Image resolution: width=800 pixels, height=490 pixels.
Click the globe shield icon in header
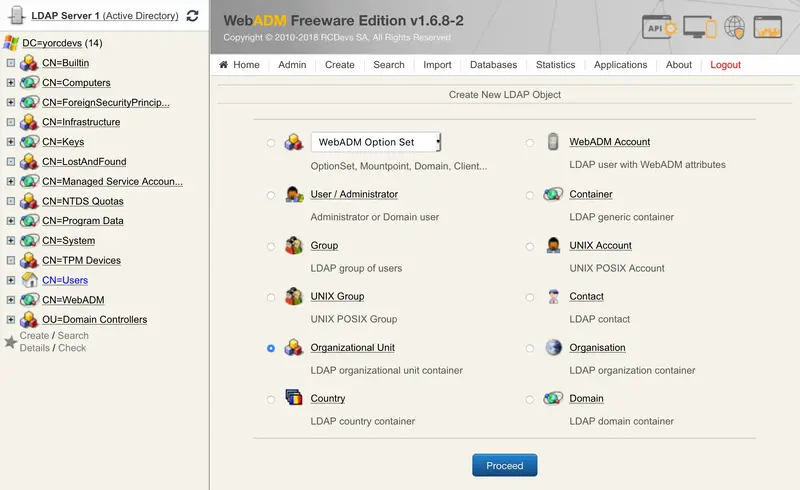pyautogui.click(x=735, y=27)
